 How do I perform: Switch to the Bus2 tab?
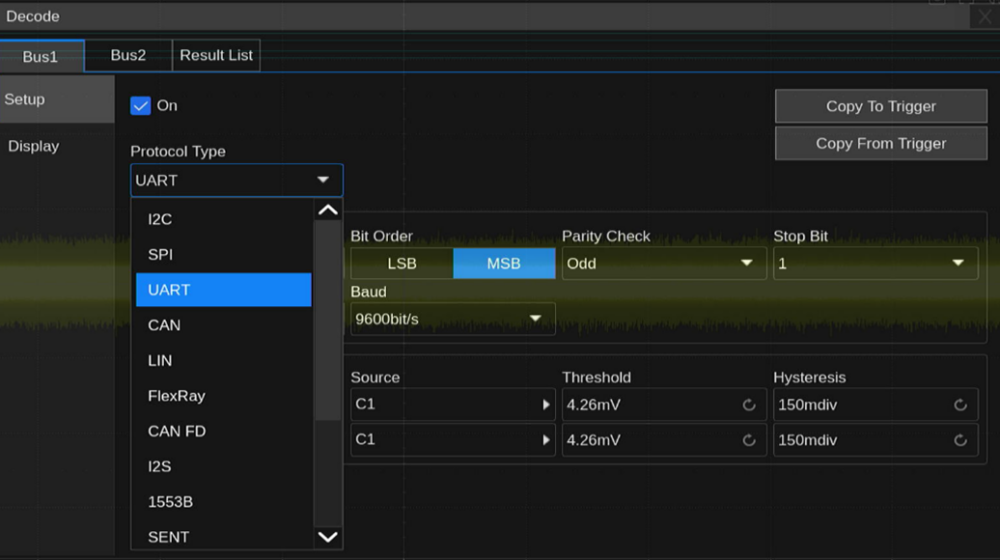(x=128, y=56)
